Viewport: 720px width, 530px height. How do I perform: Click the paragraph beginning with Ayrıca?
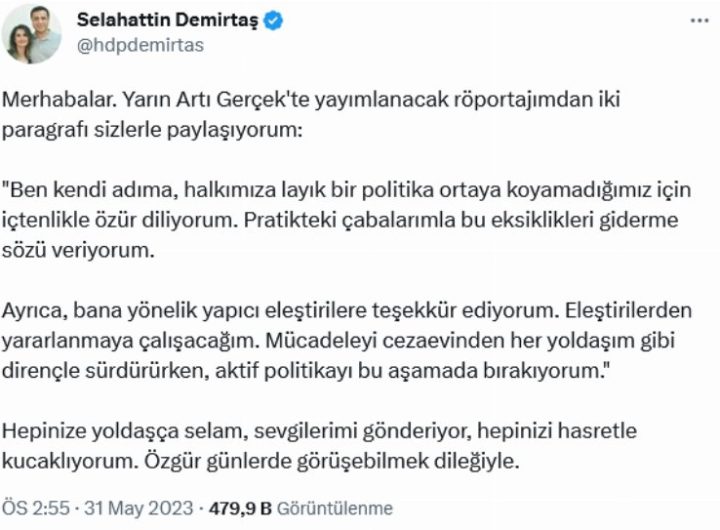click(330, 346)
